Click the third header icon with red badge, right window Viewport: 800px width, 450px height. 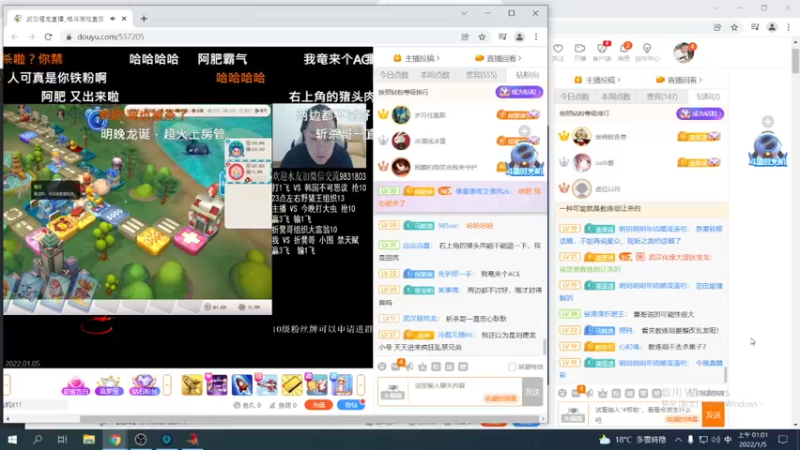(602, 49)
